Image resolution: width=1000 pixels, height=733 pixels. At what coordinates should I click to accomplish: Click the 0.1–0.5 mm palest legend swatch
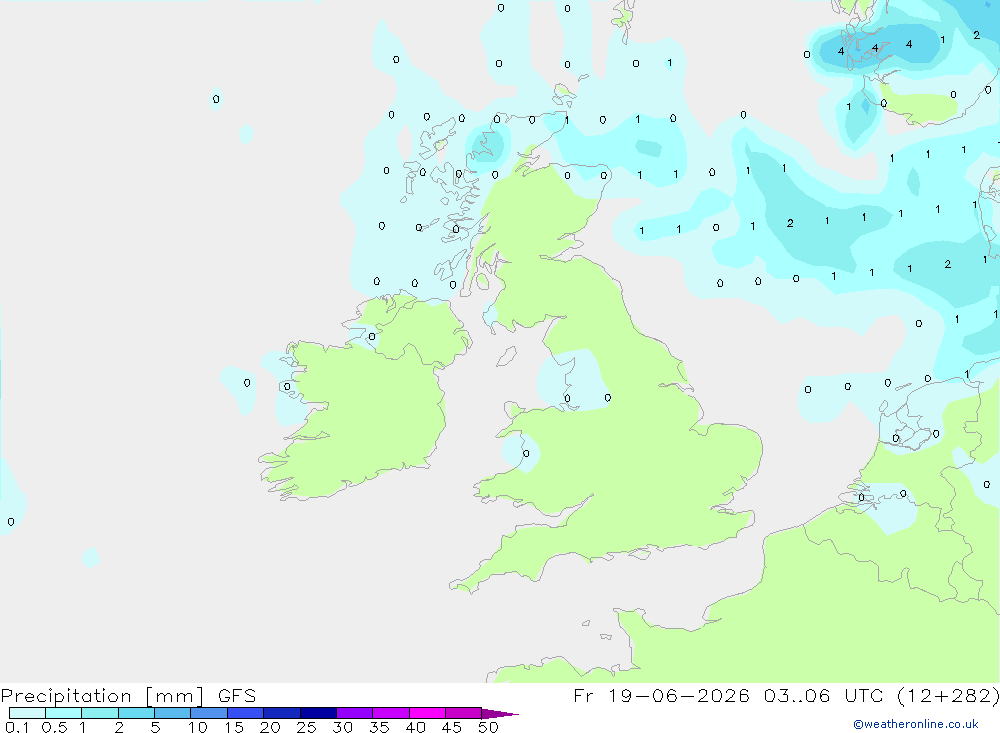pos(27,713)
